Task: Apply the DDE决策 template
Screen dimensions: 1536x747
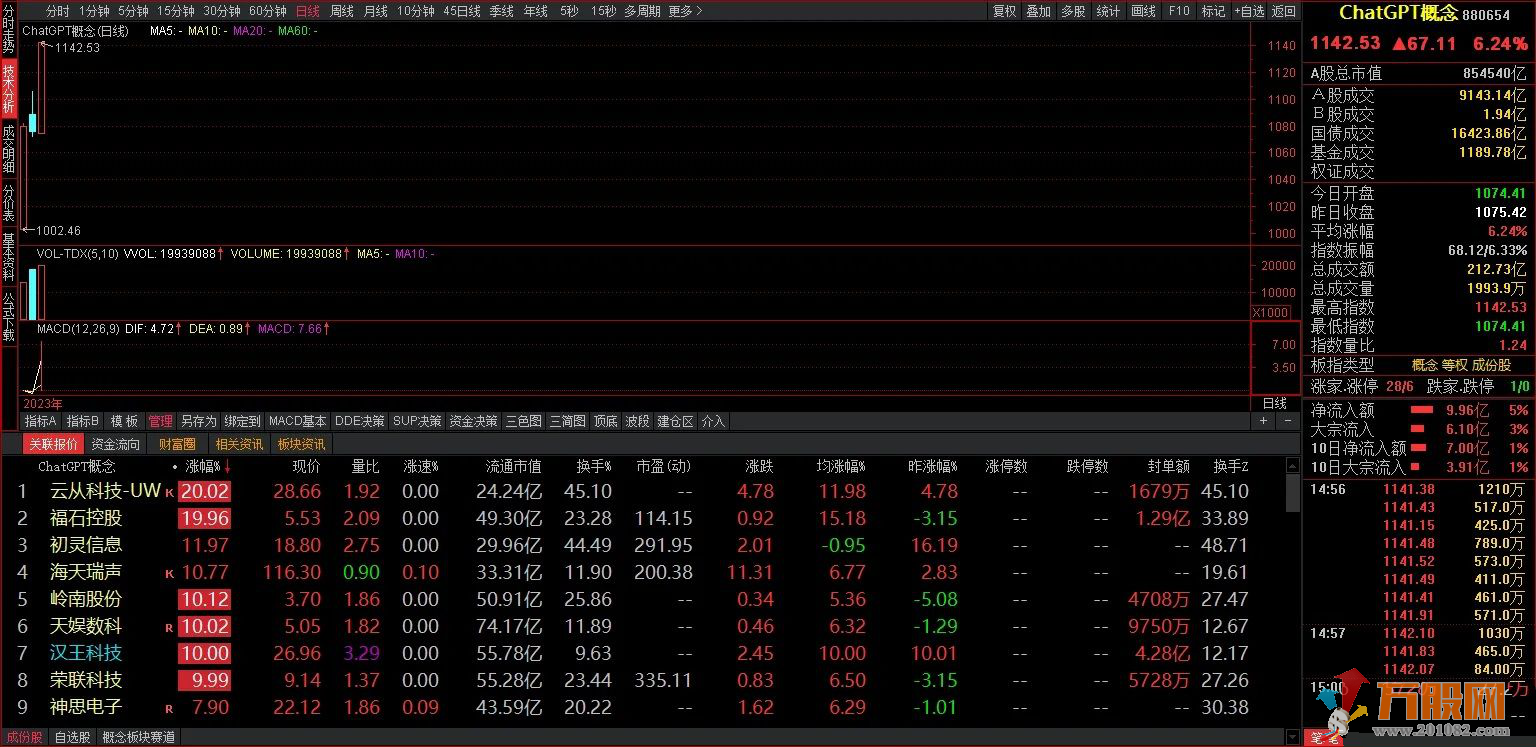Action: coord(359,421)
